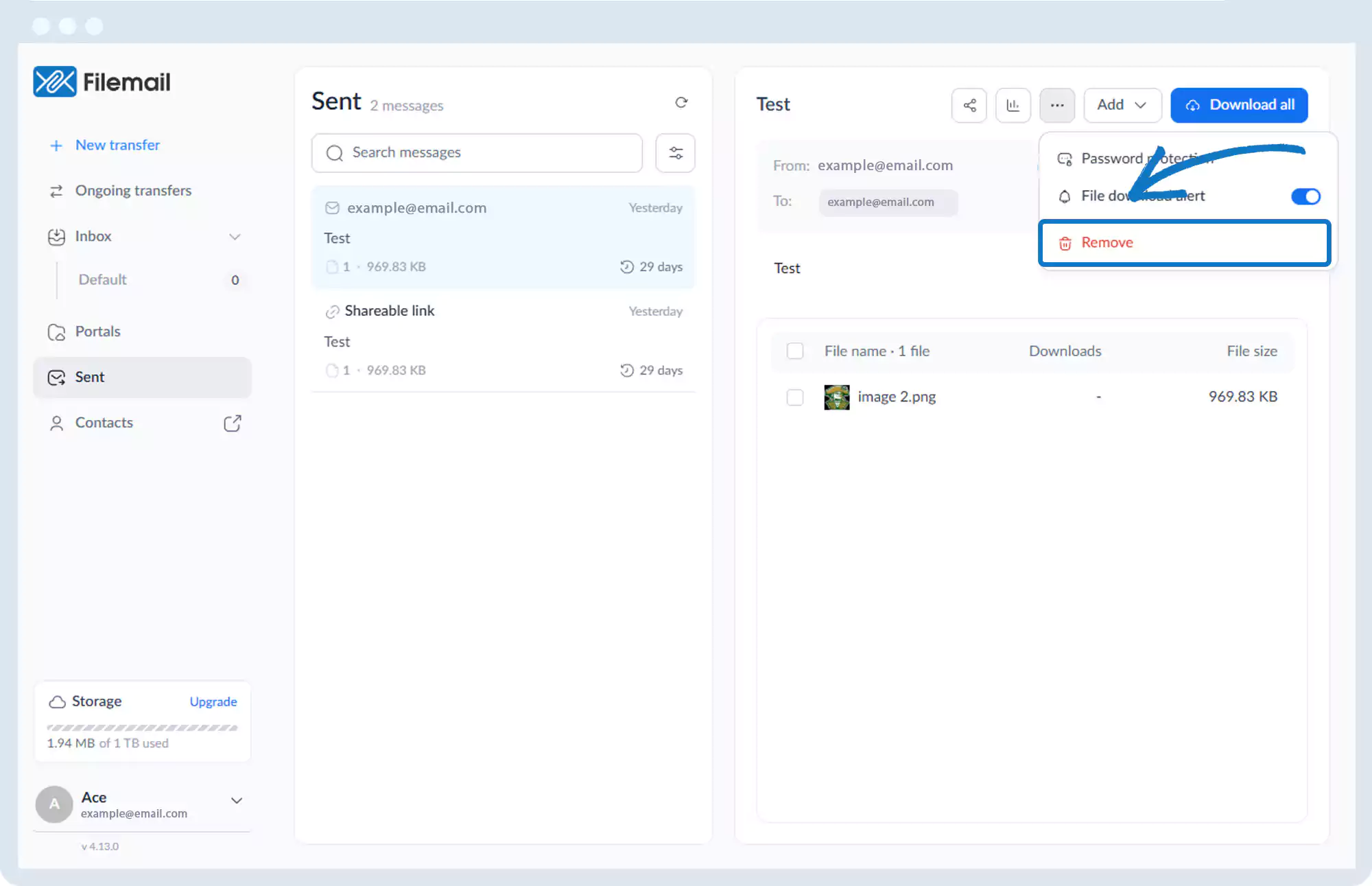The width and height of the screenshot is (1372, 886).
Task: Click the share icon button
Action: pos(969,105)
